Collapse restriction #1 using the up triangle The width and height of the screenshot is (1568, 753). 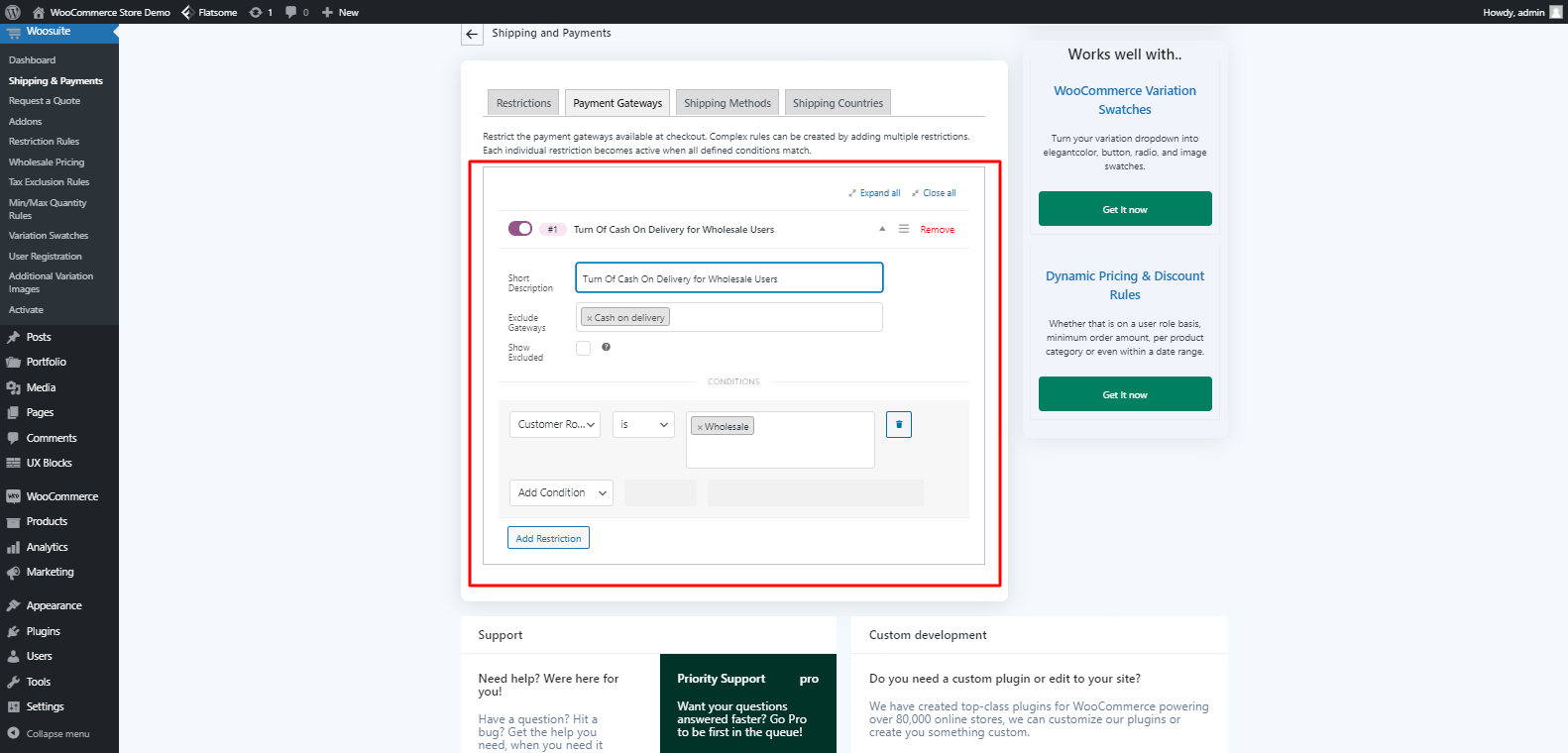coord(882,229)
